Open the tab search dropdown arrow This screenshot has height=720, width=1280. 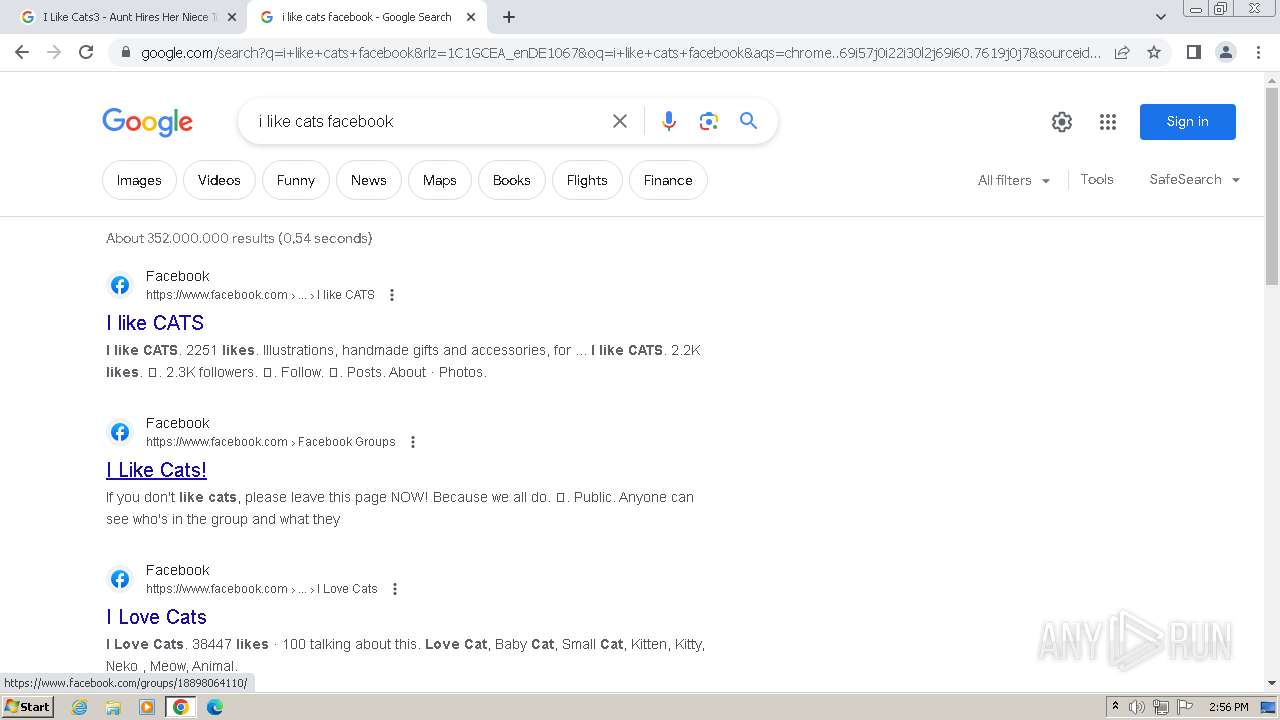1161,17
